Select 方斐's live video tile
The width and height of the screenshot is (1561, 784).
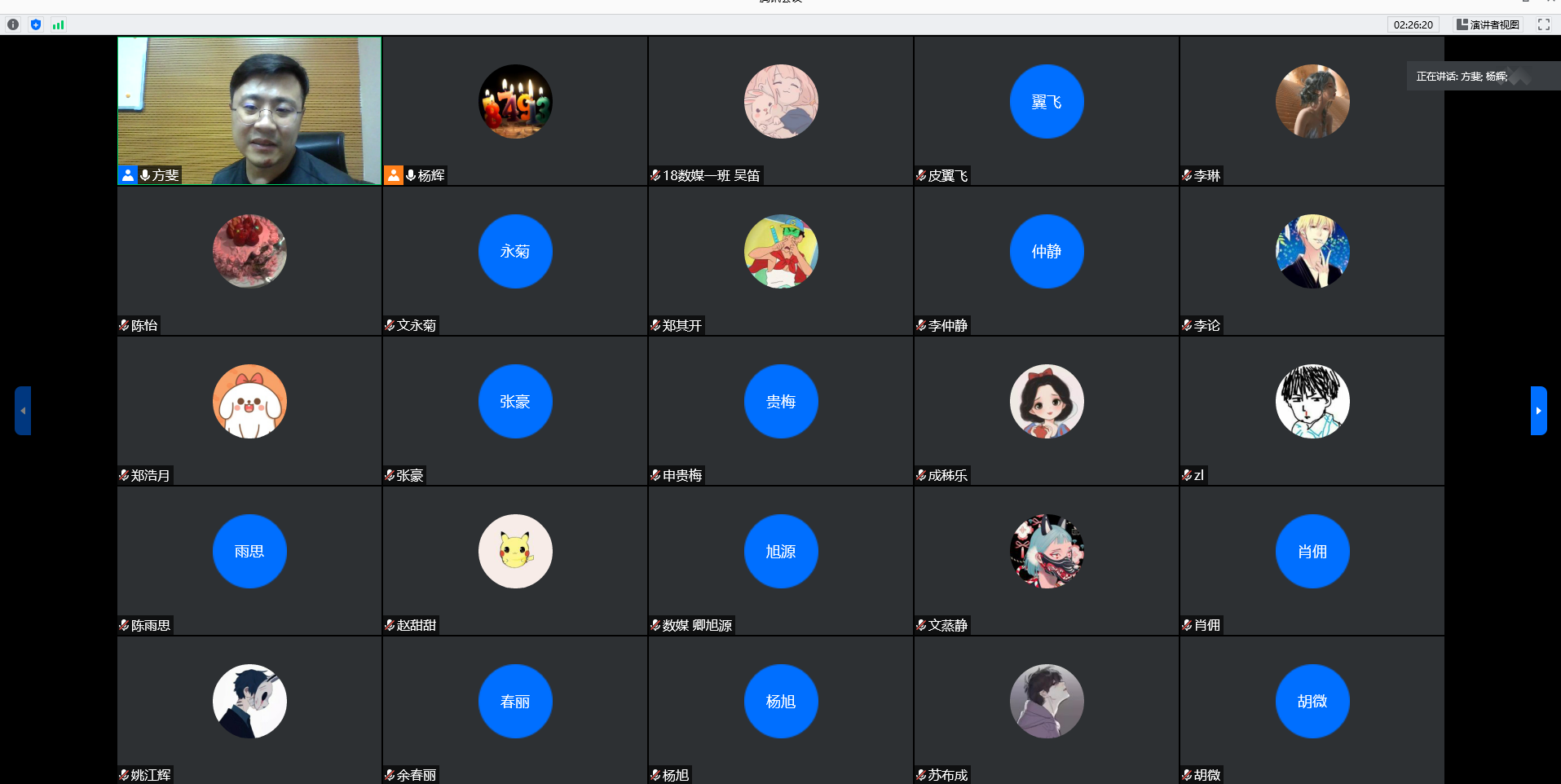click(x=249, y=111)
